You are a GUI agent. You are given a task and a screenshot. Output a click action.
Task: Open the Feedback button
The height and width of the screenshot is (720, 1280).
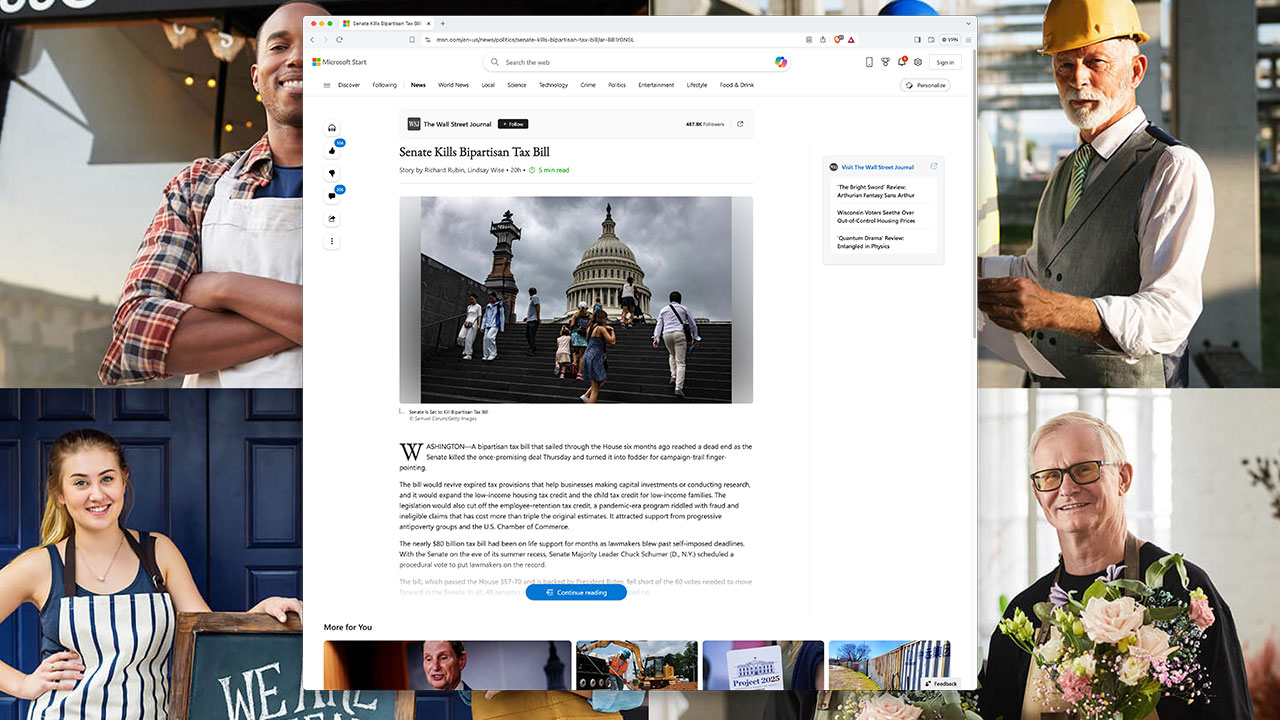pyautogui.click(x=941, y=683)
